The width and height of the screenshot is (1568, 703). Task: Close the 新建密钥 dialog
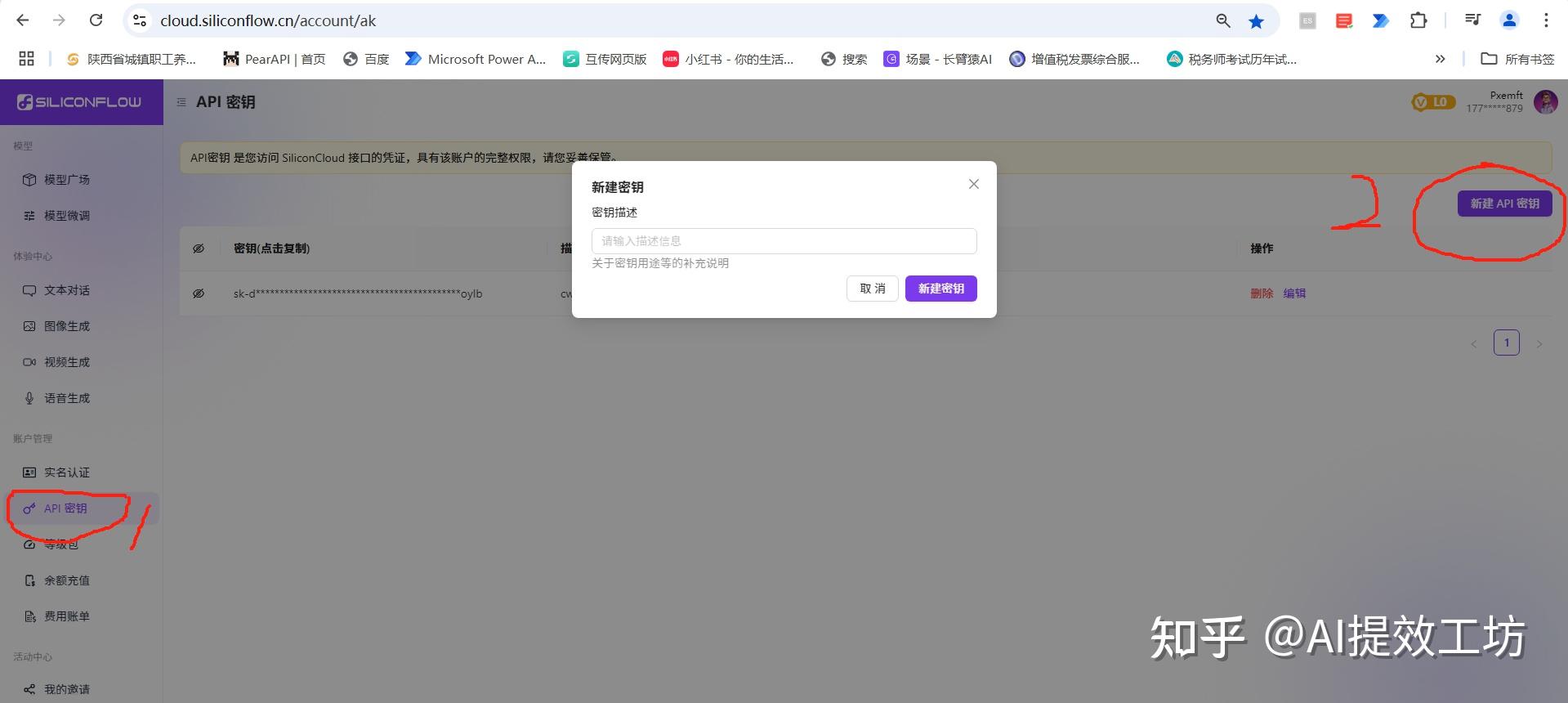(973, 184)
